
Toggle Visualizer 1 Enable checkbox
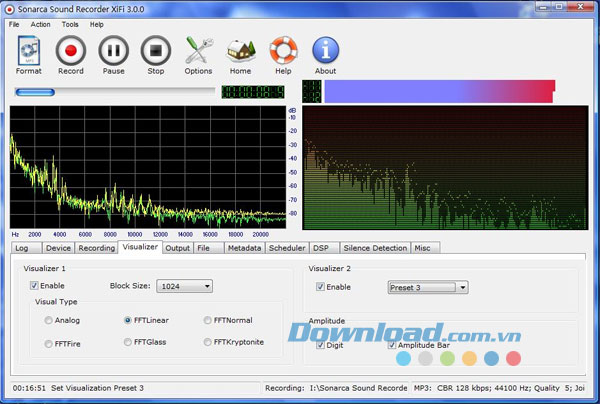pos(35,286)
